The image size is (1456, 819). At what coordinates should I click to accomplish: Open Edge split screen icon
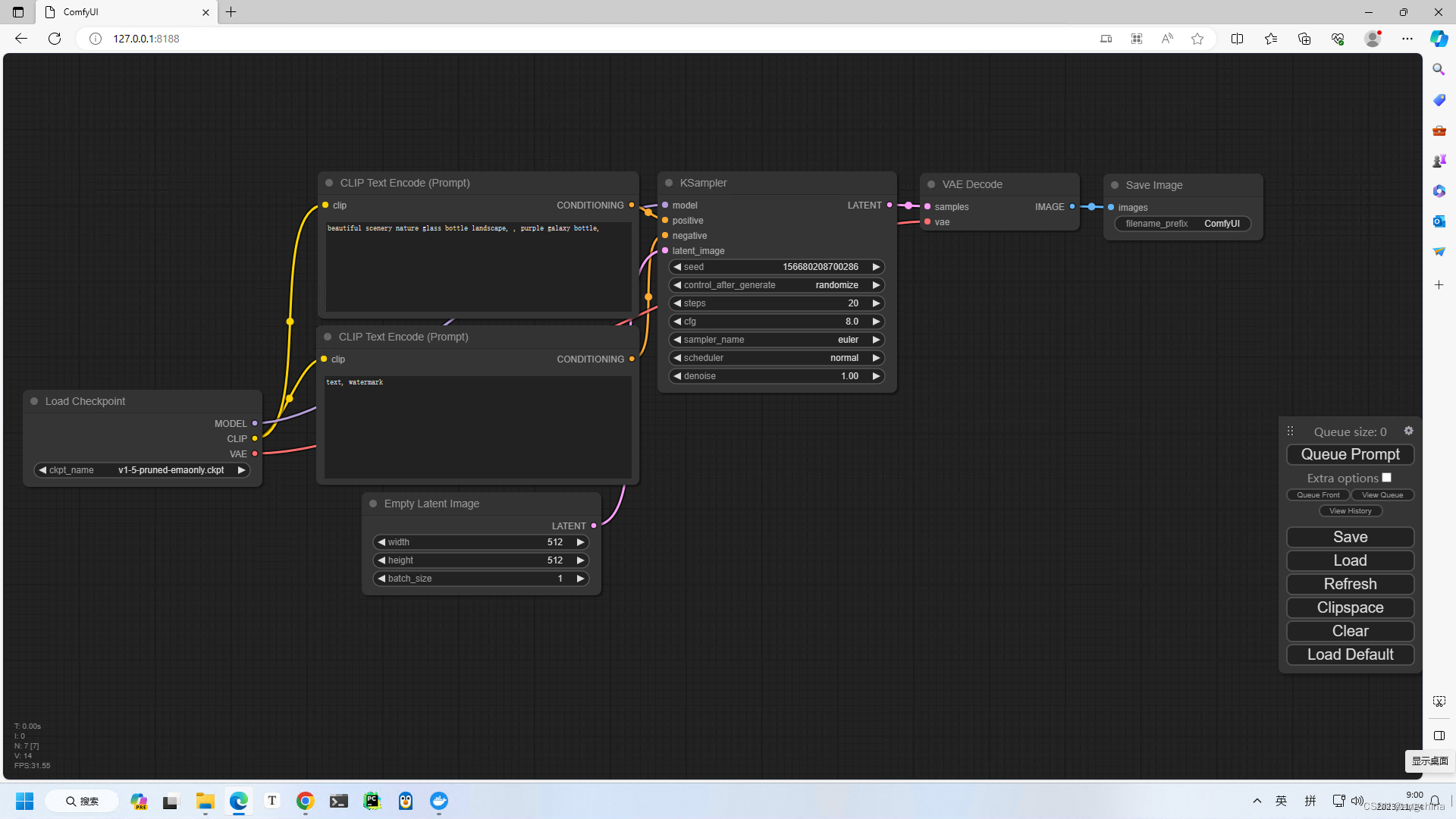point(1237,39)
